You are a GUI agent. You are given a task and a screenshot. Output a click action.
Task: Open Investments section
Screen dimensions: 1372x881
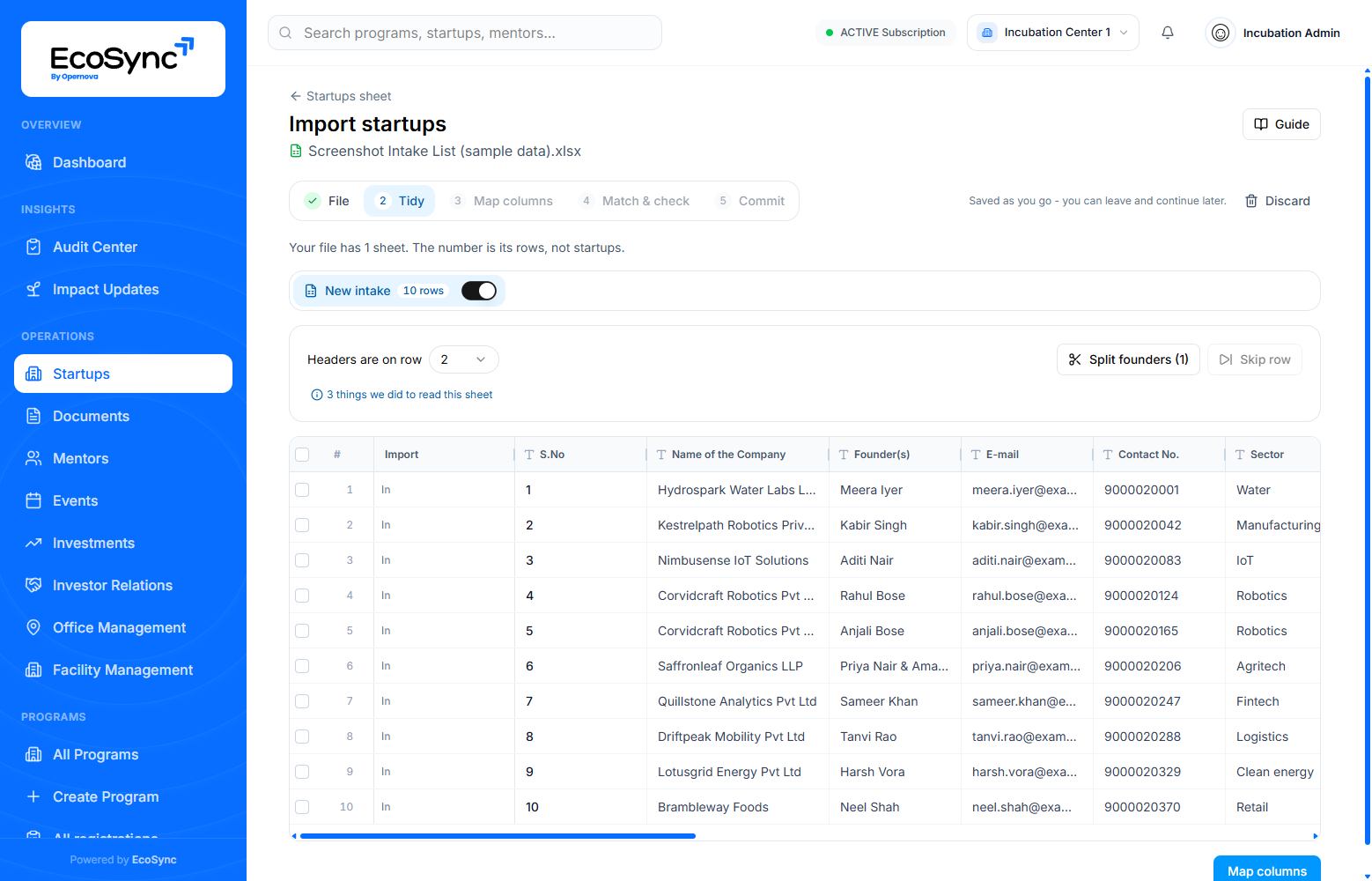123,543
